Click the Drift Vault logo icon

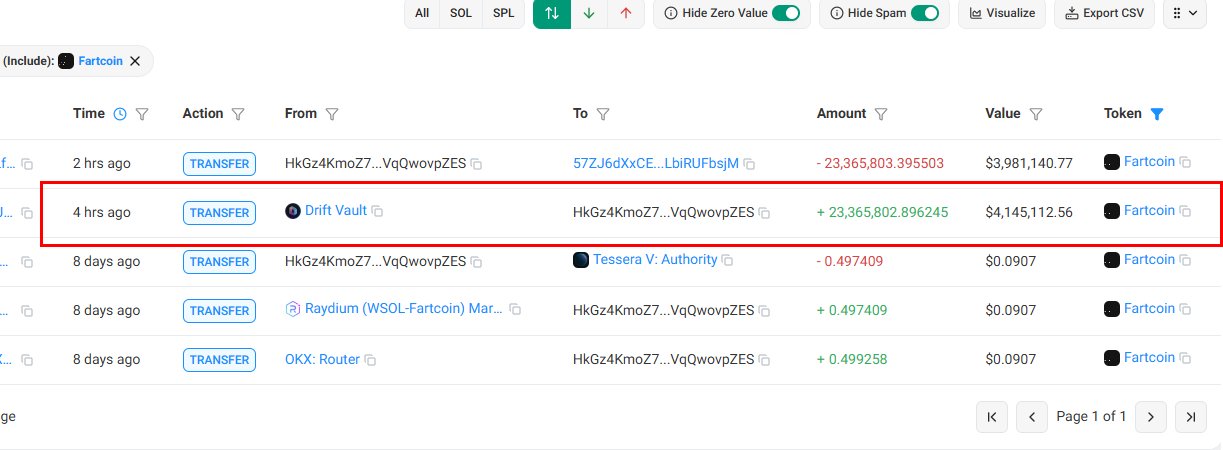pyautogui.click(x=293, y=211)
